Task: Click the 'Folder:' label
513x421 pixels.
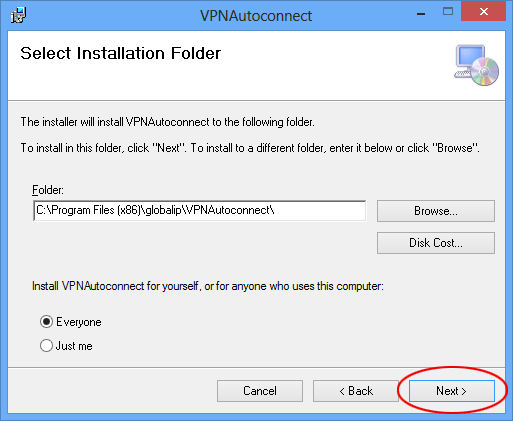Action: (48, 190)
